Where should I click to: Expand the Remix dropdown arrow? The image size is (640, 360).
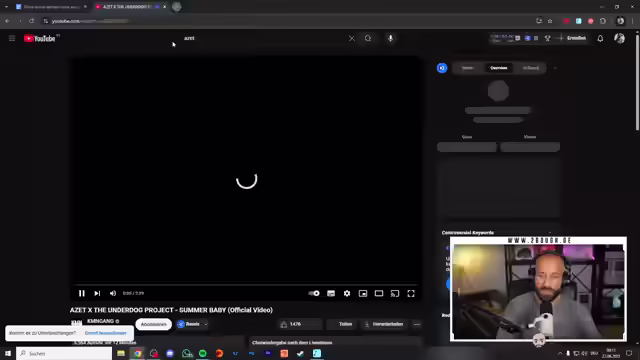tap(206, 324)
